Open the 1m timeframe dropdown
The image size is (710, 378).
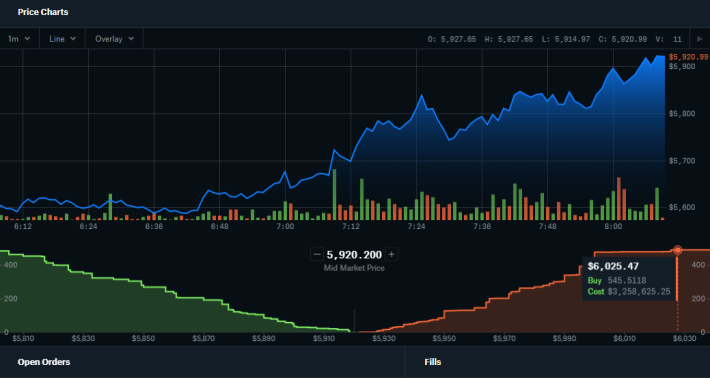(x=19, y=39)
